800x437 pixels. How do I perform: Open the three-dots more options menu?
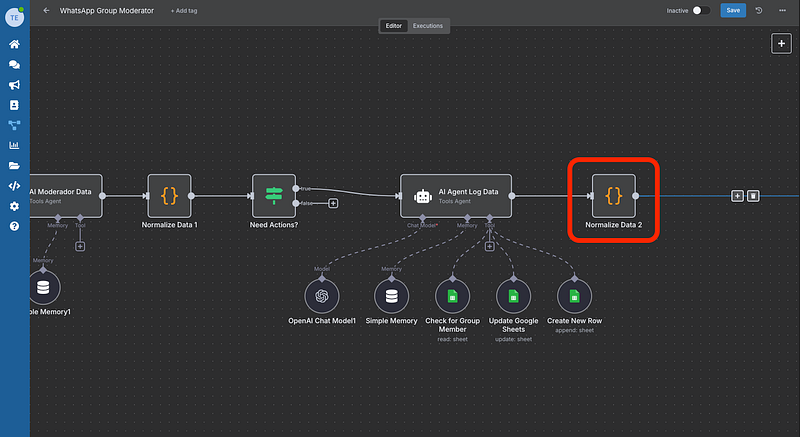point(780,10)
